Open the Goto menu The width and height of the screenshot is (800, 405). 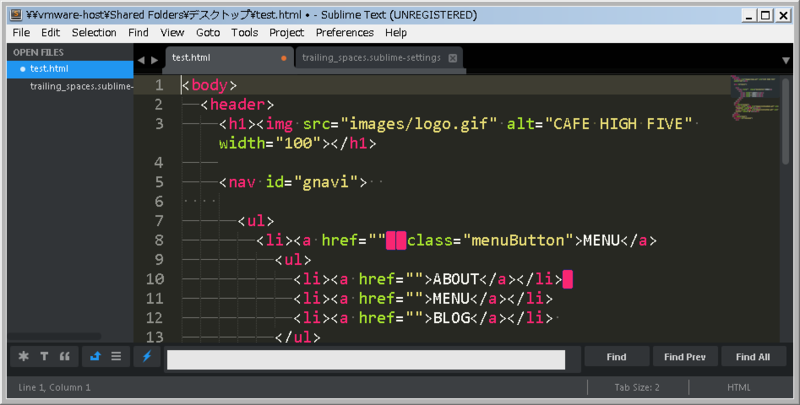click(208, 33)
